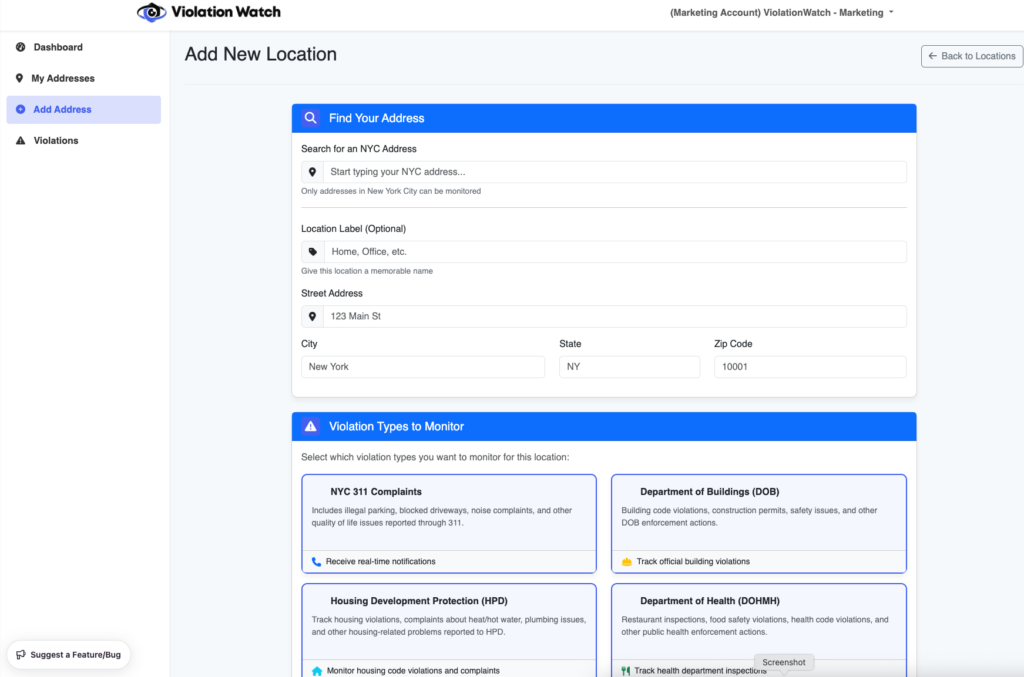The image size is (1024, 677).
Task: Click the warning icon in Violation Types header
Action: click(311, 426)
